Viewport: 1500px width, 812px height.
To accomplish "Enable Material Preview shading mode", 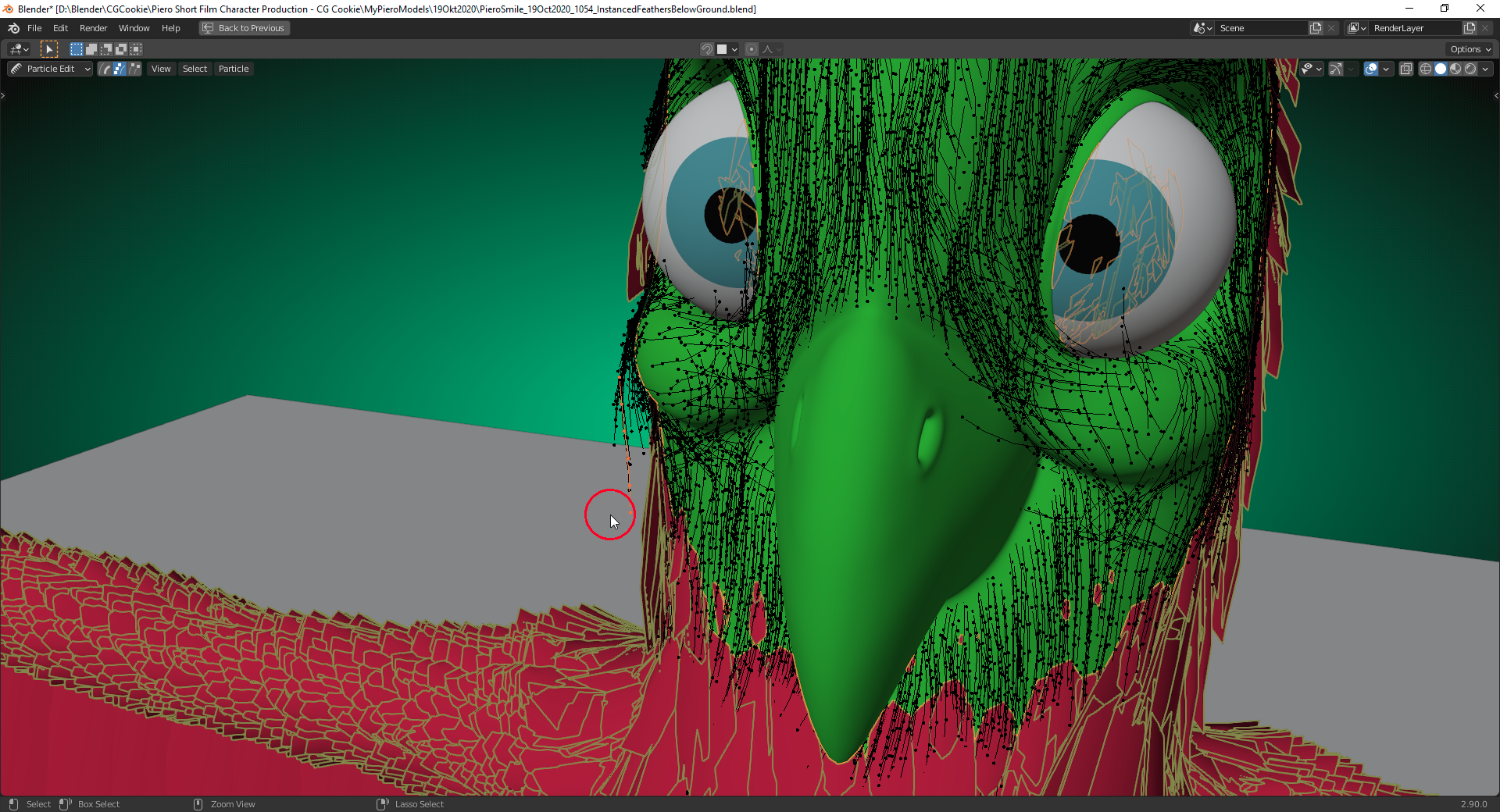I will [x=1455, y=69].
